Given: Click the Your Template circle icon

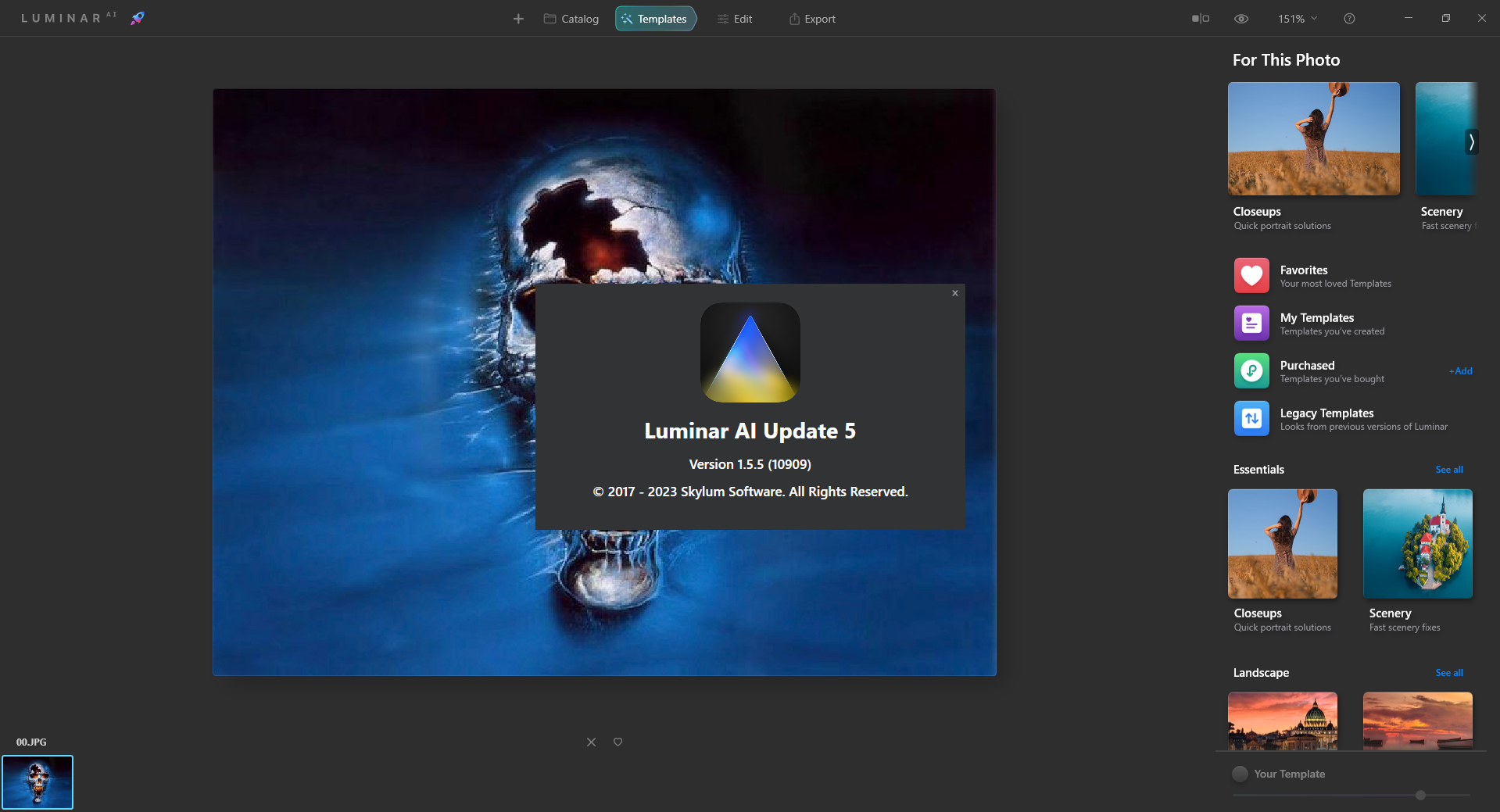Looking at the screenshot, I should pos(1240,774).
